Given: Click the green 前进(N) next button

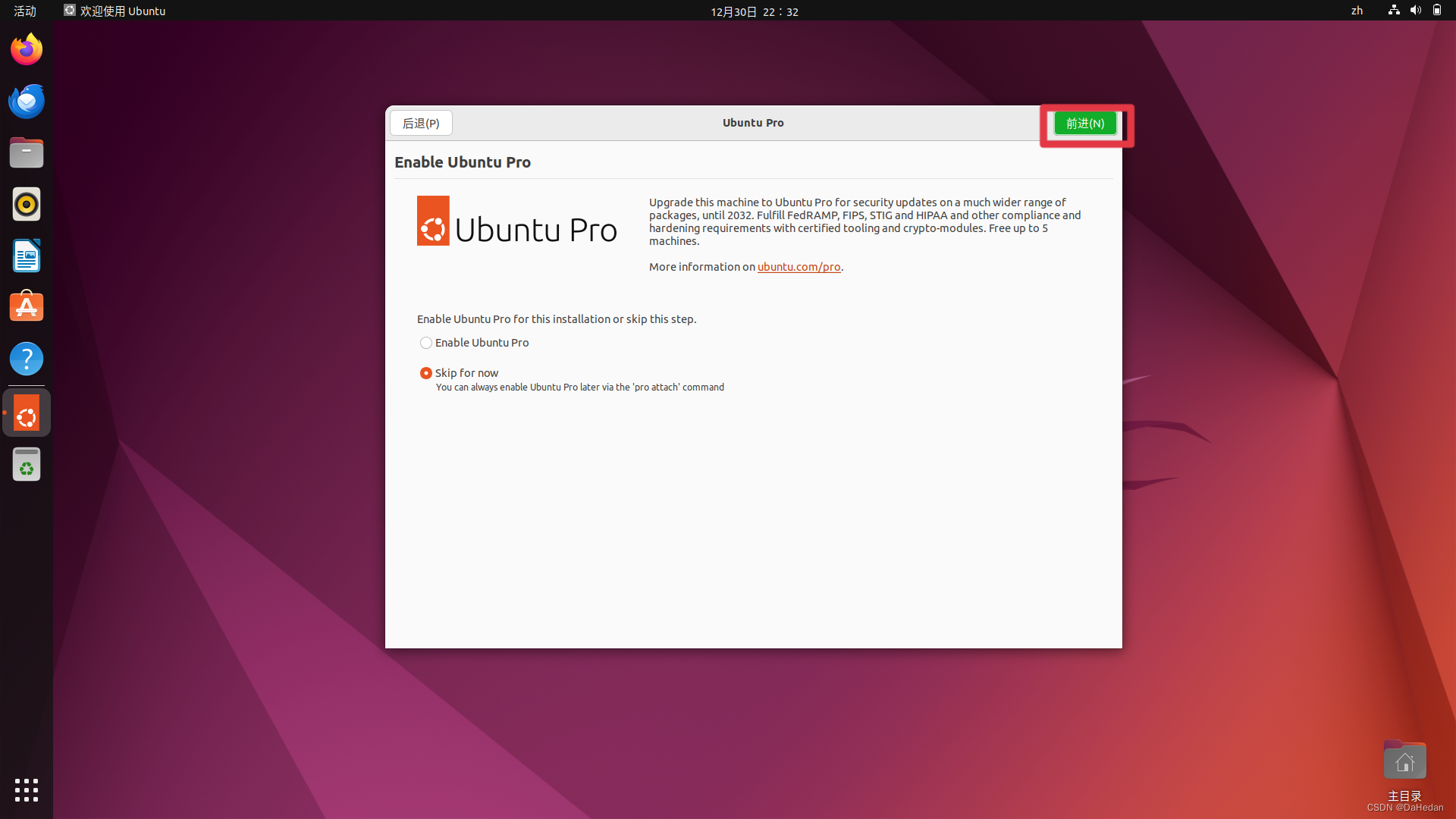Looking at the screenshot, I should 1084,124.
